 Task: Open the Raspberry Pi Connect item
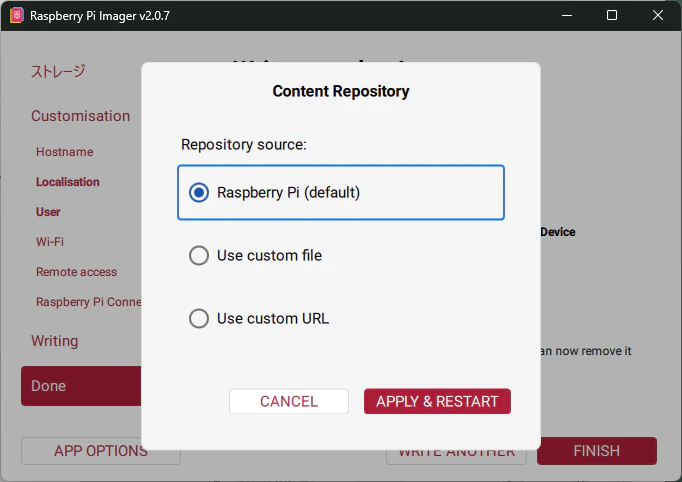(88, 302)
